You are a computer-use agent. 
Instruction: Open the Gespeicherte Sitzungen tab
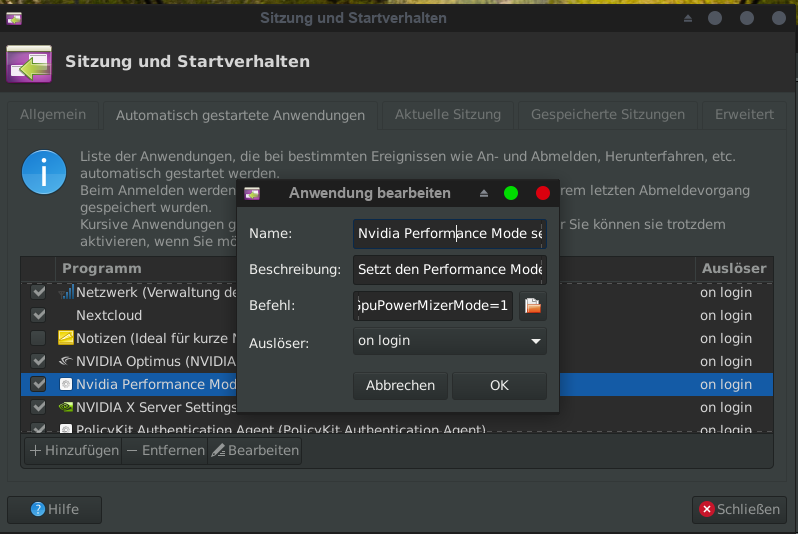tap(607, 115)
